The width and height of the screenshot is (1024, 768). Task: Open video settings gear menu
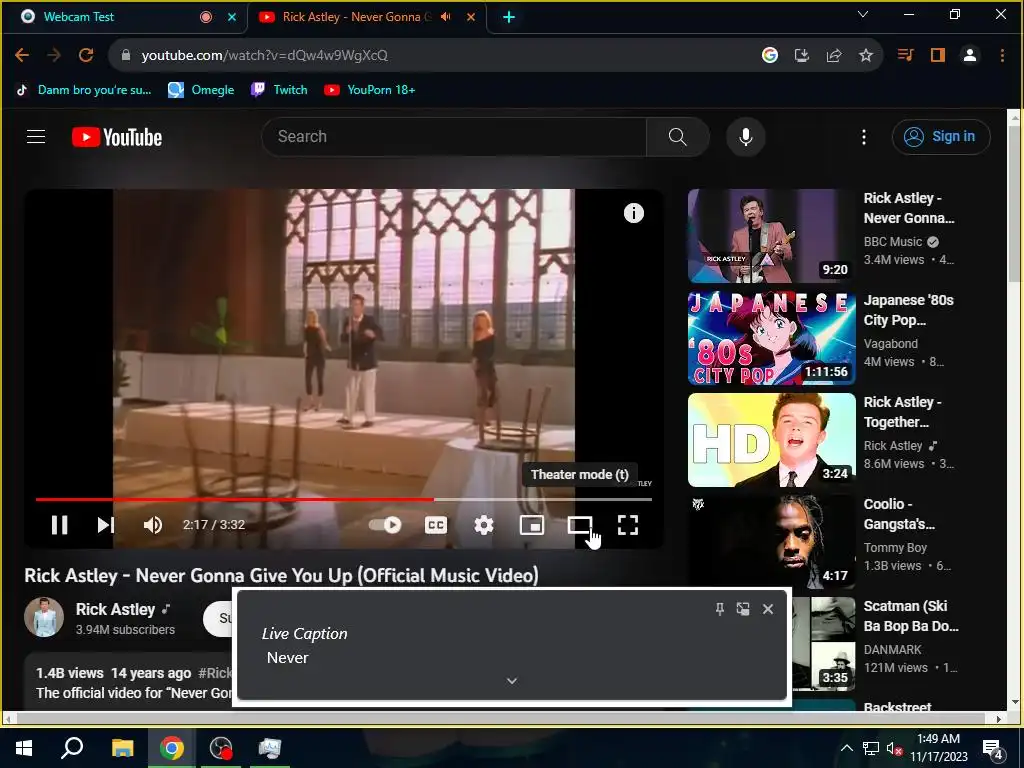tap(484, 525)
